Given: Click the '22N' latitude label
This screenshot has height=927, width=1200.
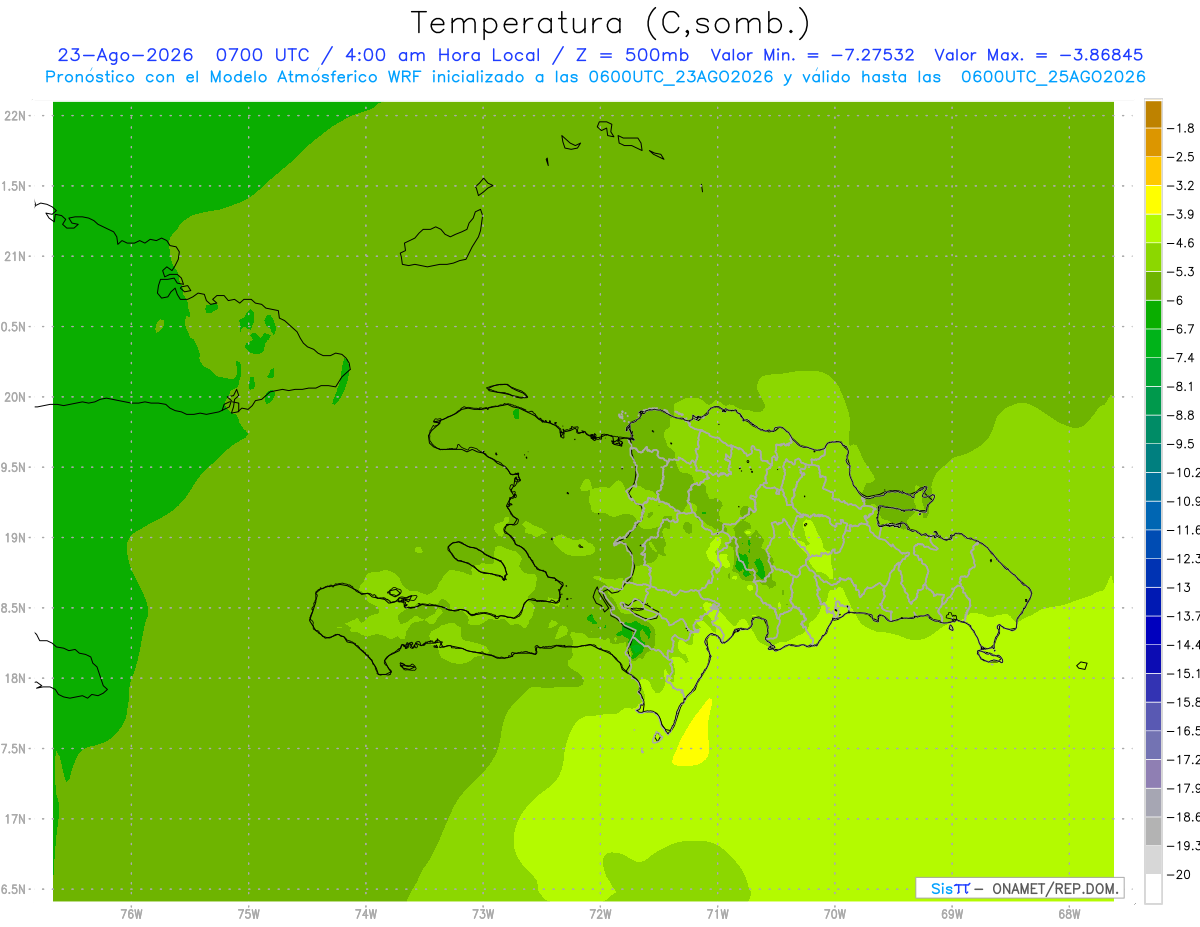Looking at the screenshot, I should click(x=15, y=115).
